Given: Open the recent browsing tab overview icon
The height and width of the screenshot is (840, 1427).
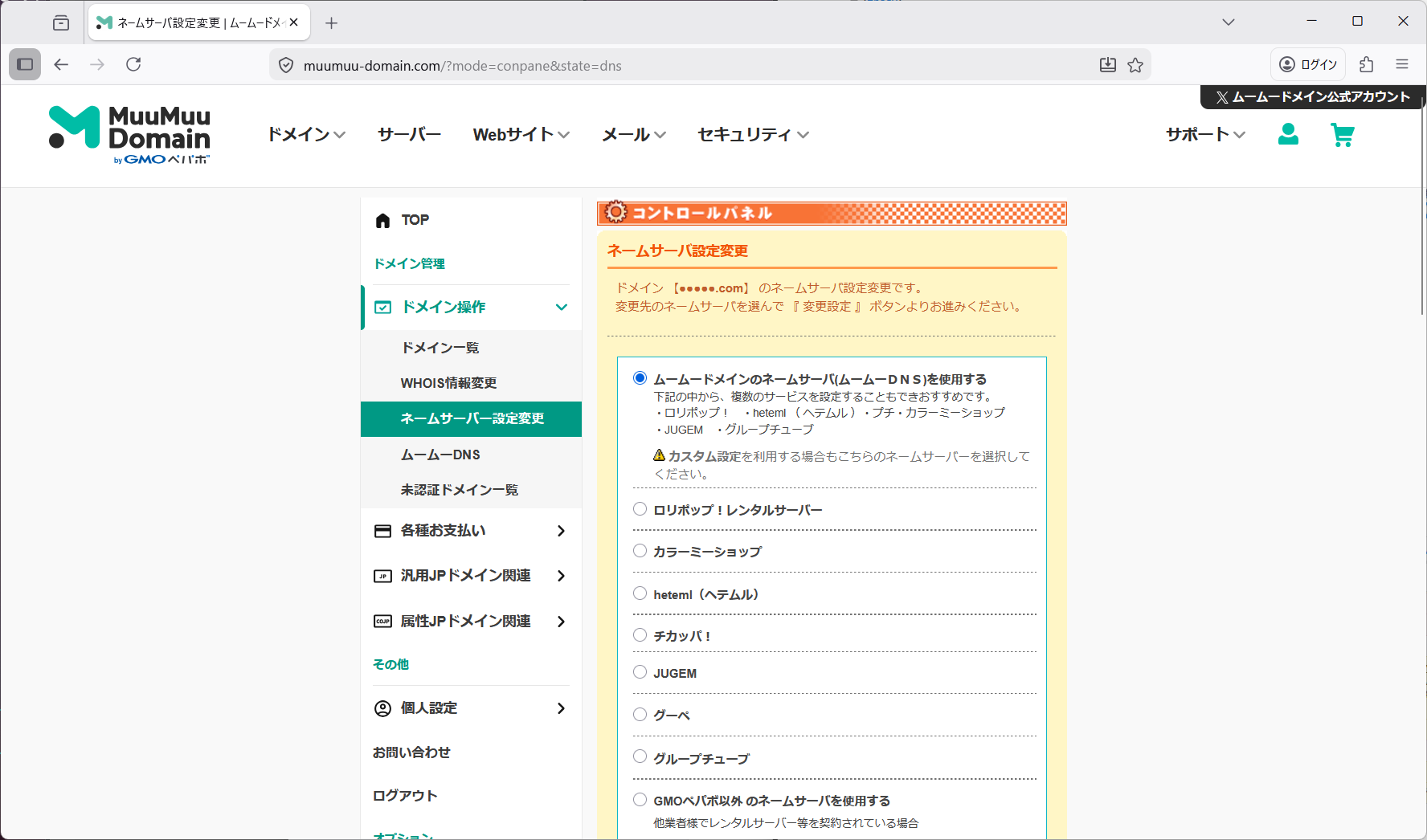Looking at the screenshot, I should point(61,22).
